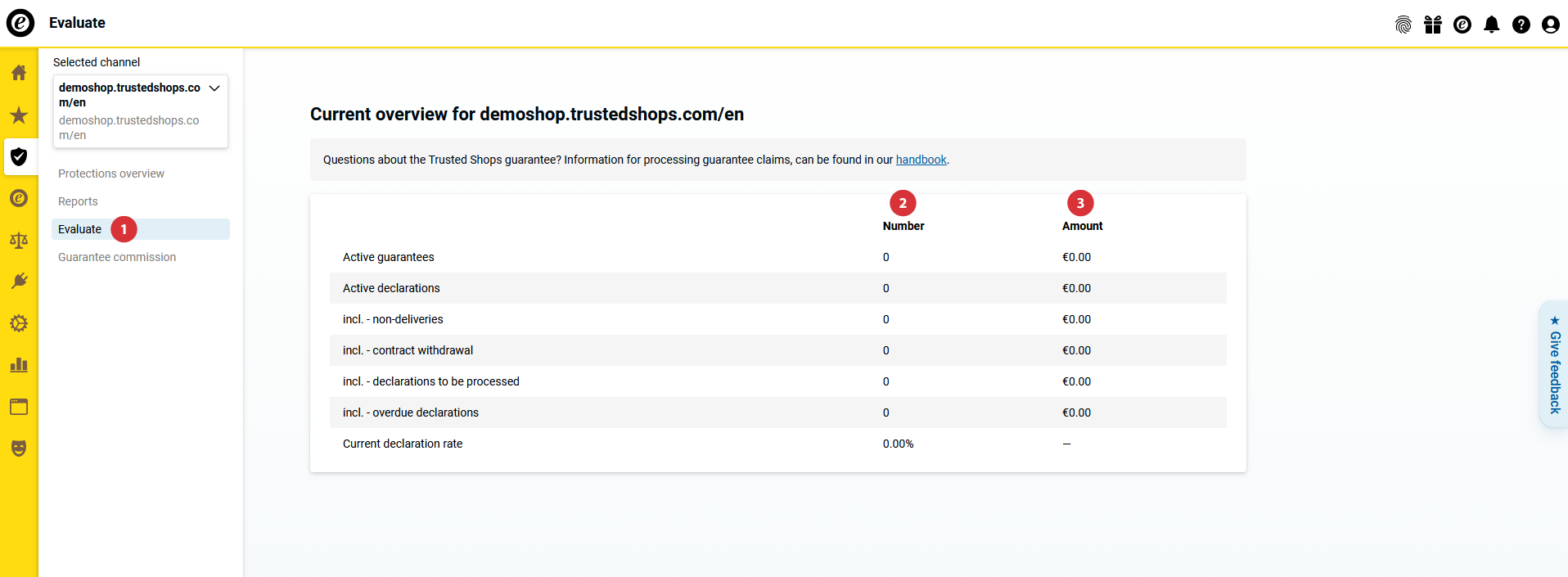The width and height of the screenshot is (1568, 577).
Task: Click the circled e sidebar icon
Action: (x=19, y=198)
